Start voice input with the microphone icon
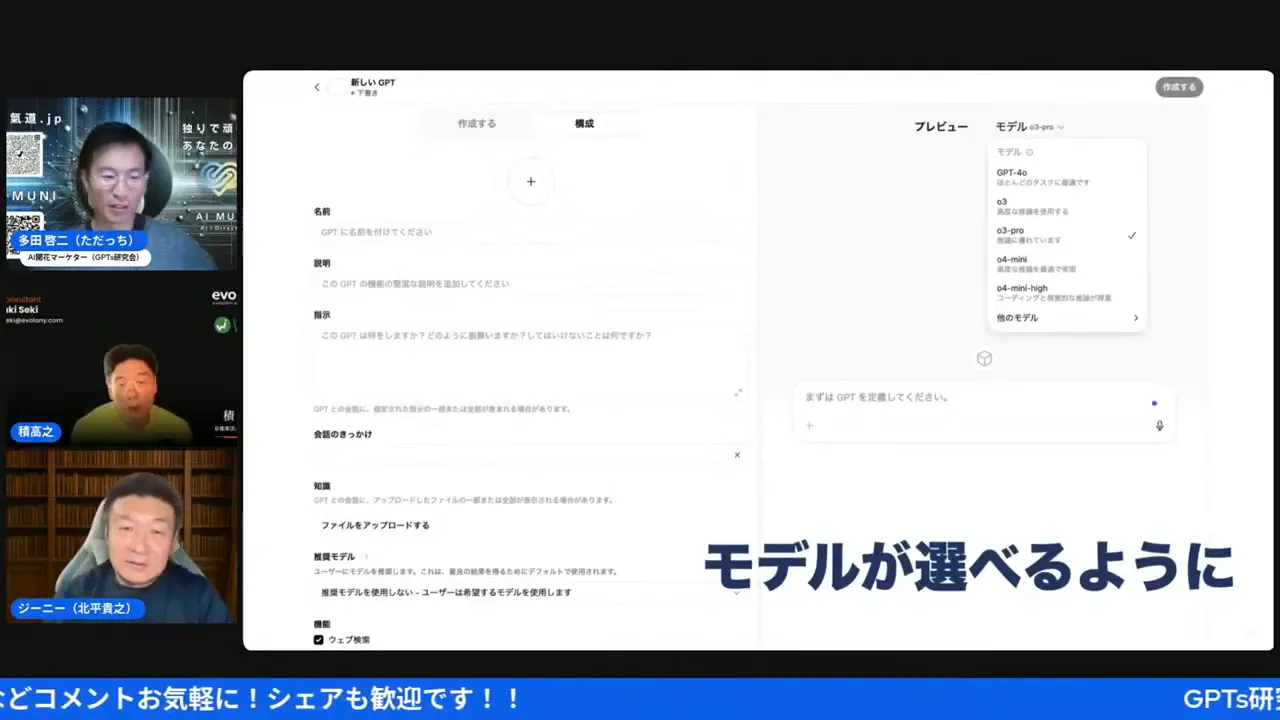 click(x=1160, y=426)
